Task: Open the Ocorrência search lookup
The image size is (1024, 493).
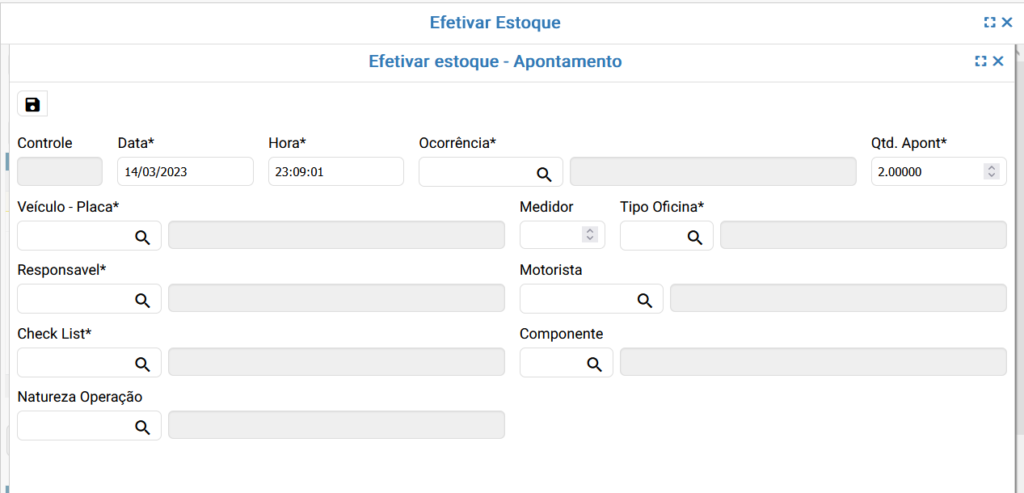Action: coord(544,173)
